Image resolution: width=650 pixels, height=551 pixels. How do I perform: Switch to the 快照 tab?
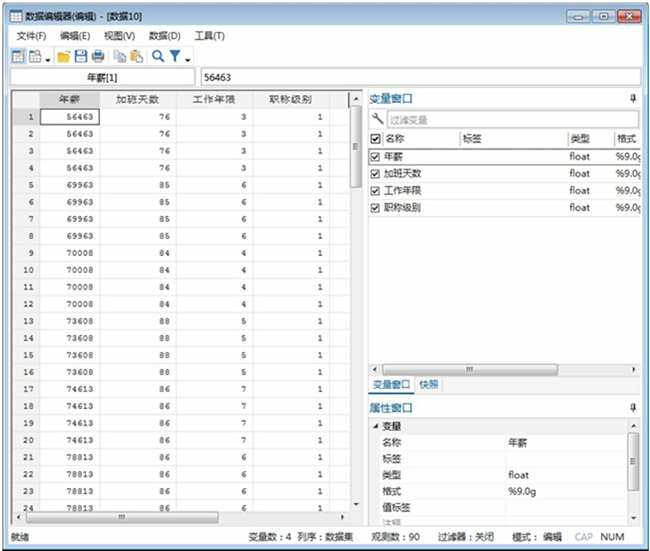429,384
